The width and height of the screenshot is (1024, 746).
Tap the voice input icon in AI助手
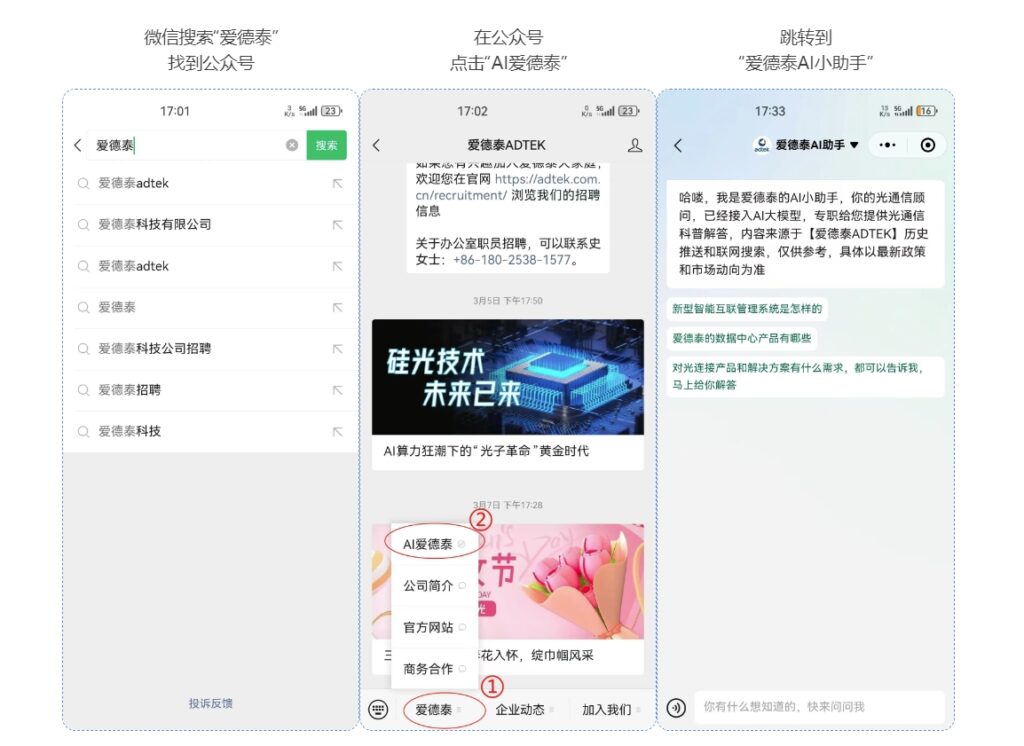coord(677,707)
